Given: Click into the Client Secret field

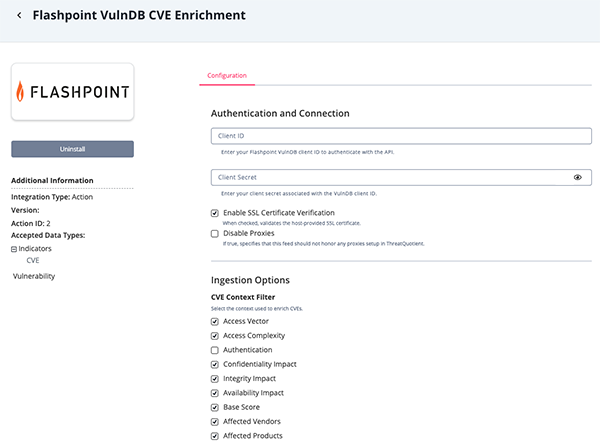Looking at the screenshot, I should pyautogui.click(x=390, y=177).
